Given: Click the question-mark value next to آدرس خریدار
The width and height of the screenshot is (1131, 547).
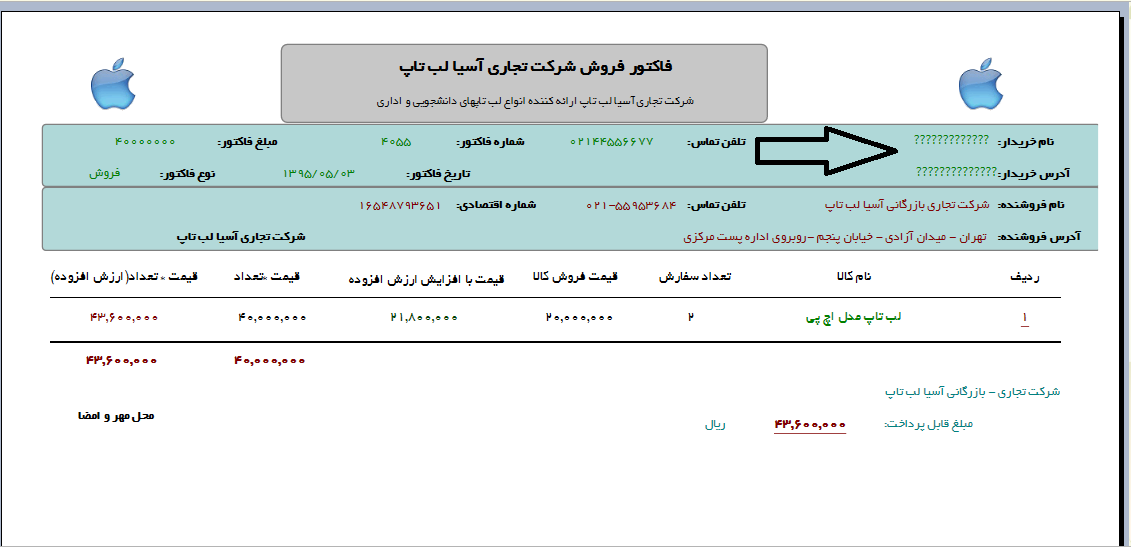Looking at the screenshot, I should [956, 171].
